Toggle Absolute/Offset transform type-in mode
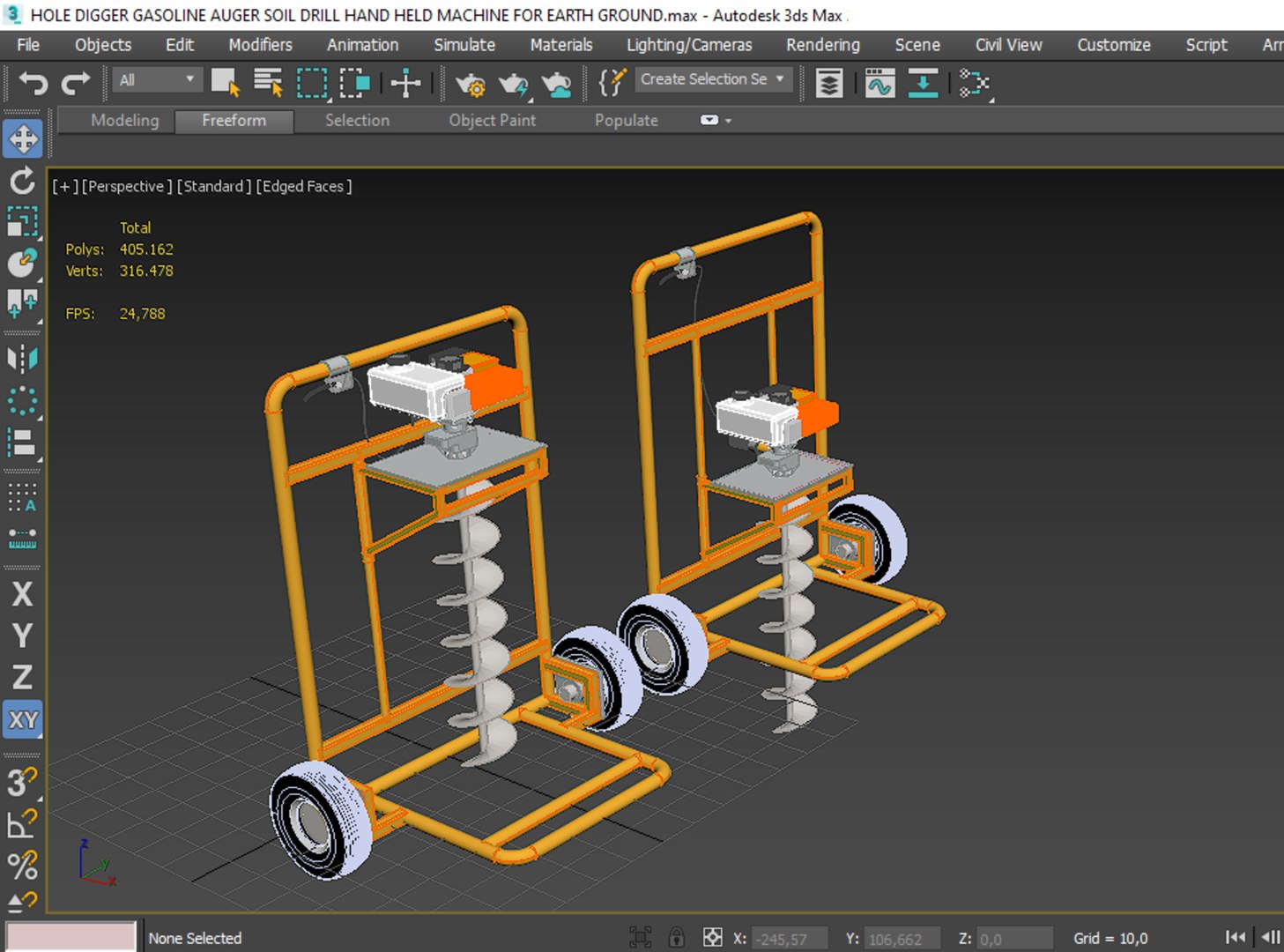1284x952 pixels. tap(712, 938)
